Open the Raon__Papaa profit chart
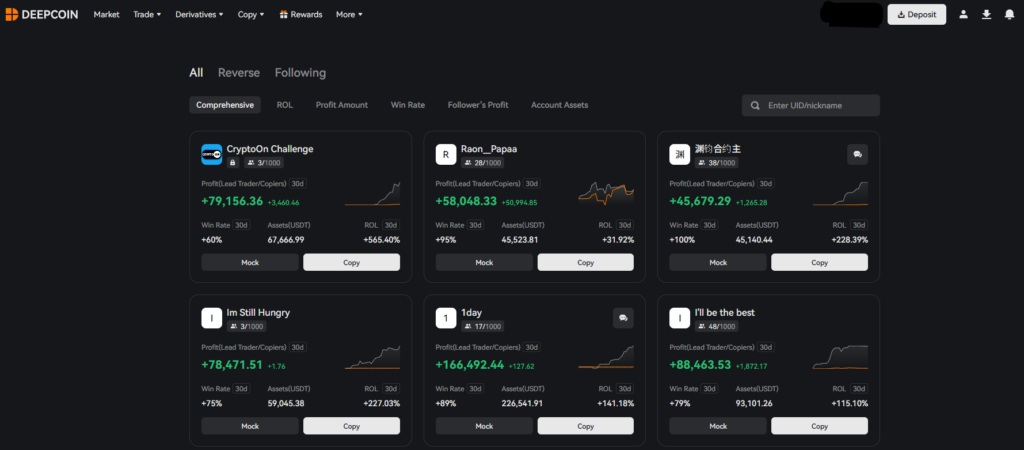This screenshot has width=1024, height=450. pyautogui.click(x=606, y=194)
